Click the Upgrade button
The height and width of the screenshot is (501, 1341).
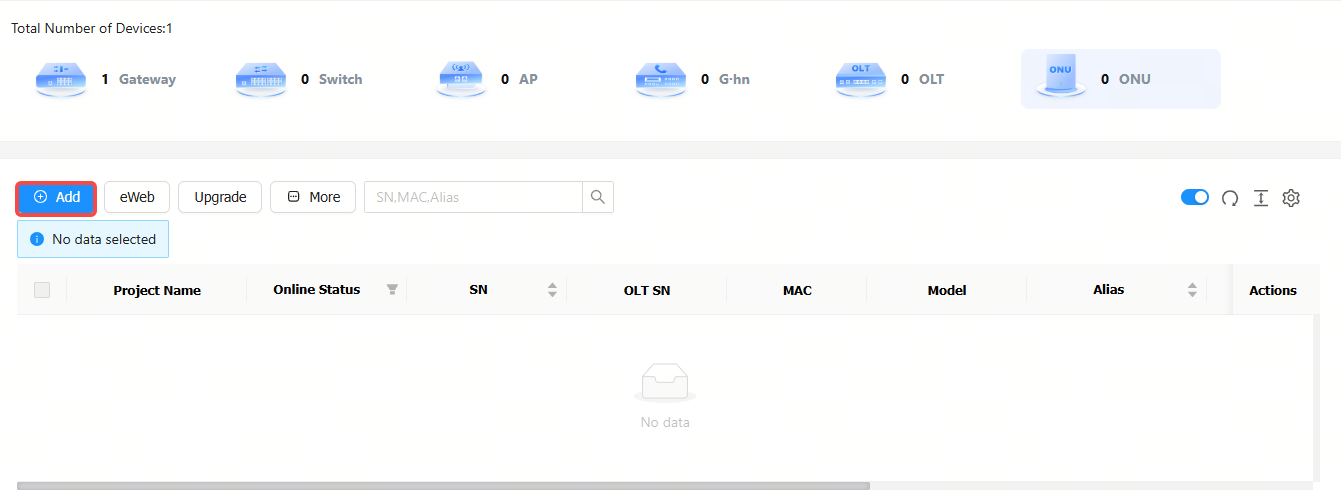220,197
